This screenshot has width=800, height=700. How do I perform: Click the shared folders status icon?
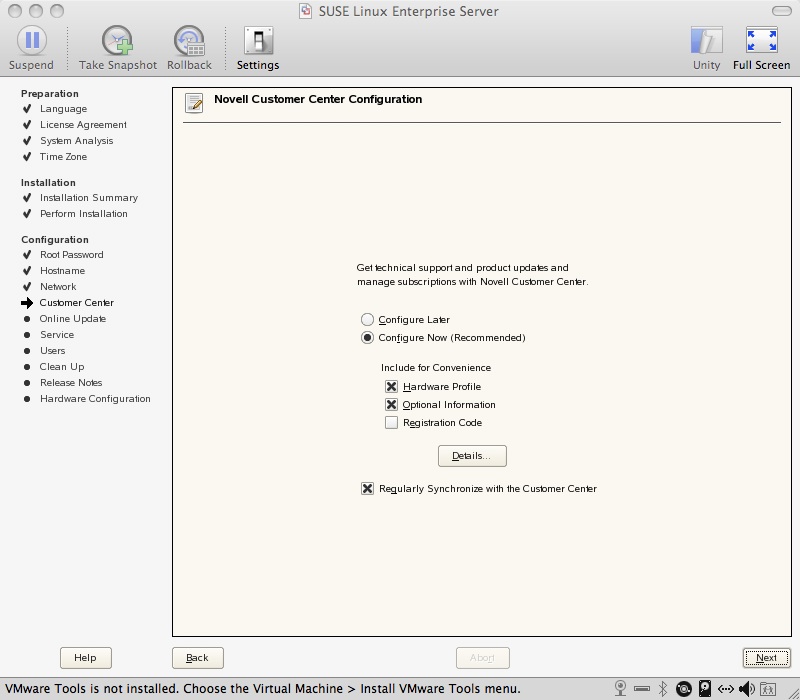coord(768,689)
